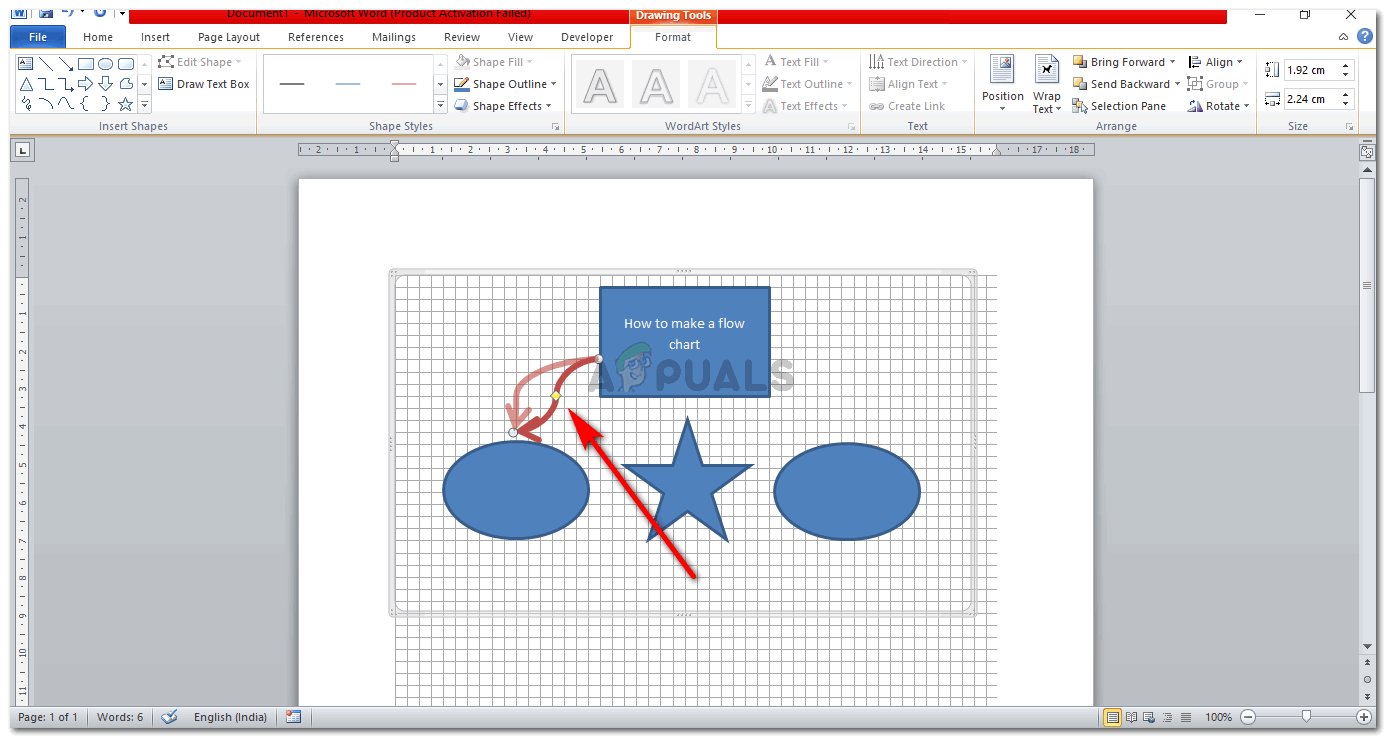Screen dimensions: 1387x739
Task: Click Send Backward
Action: pos(1121,84)
